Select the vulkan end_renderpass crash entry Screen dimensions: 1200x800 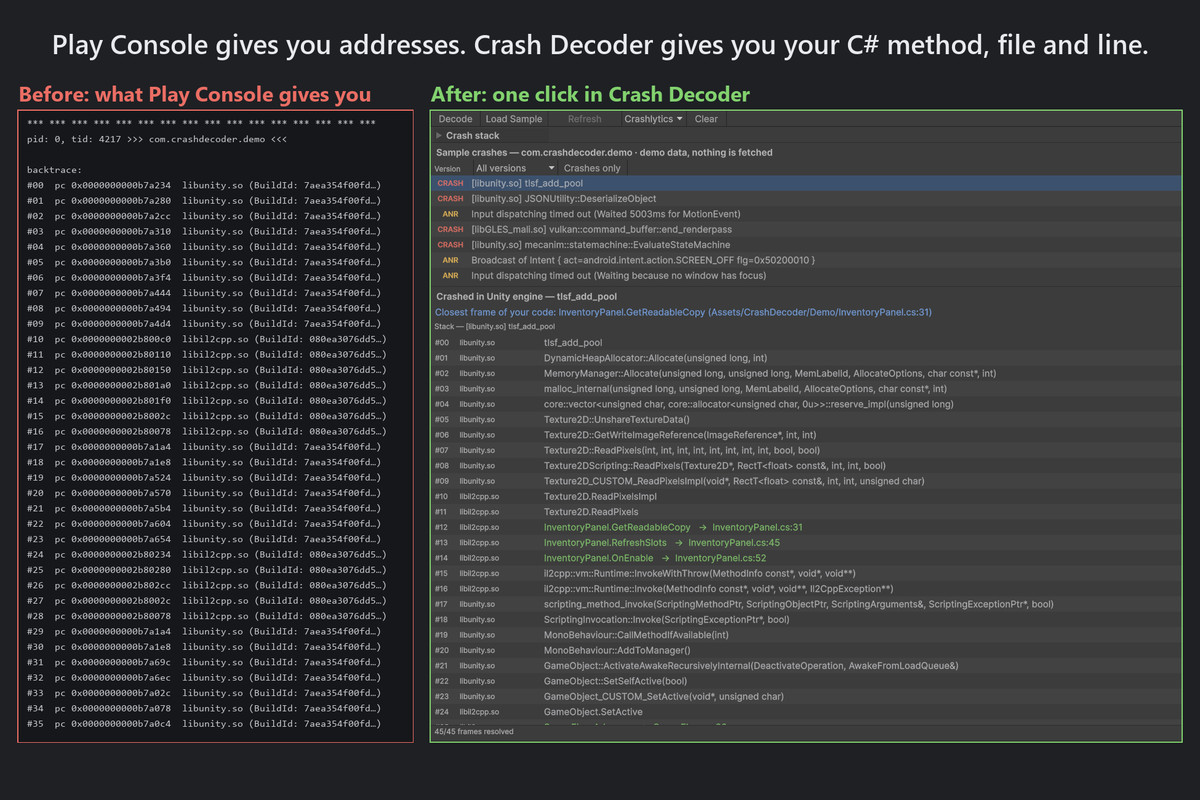807,229
